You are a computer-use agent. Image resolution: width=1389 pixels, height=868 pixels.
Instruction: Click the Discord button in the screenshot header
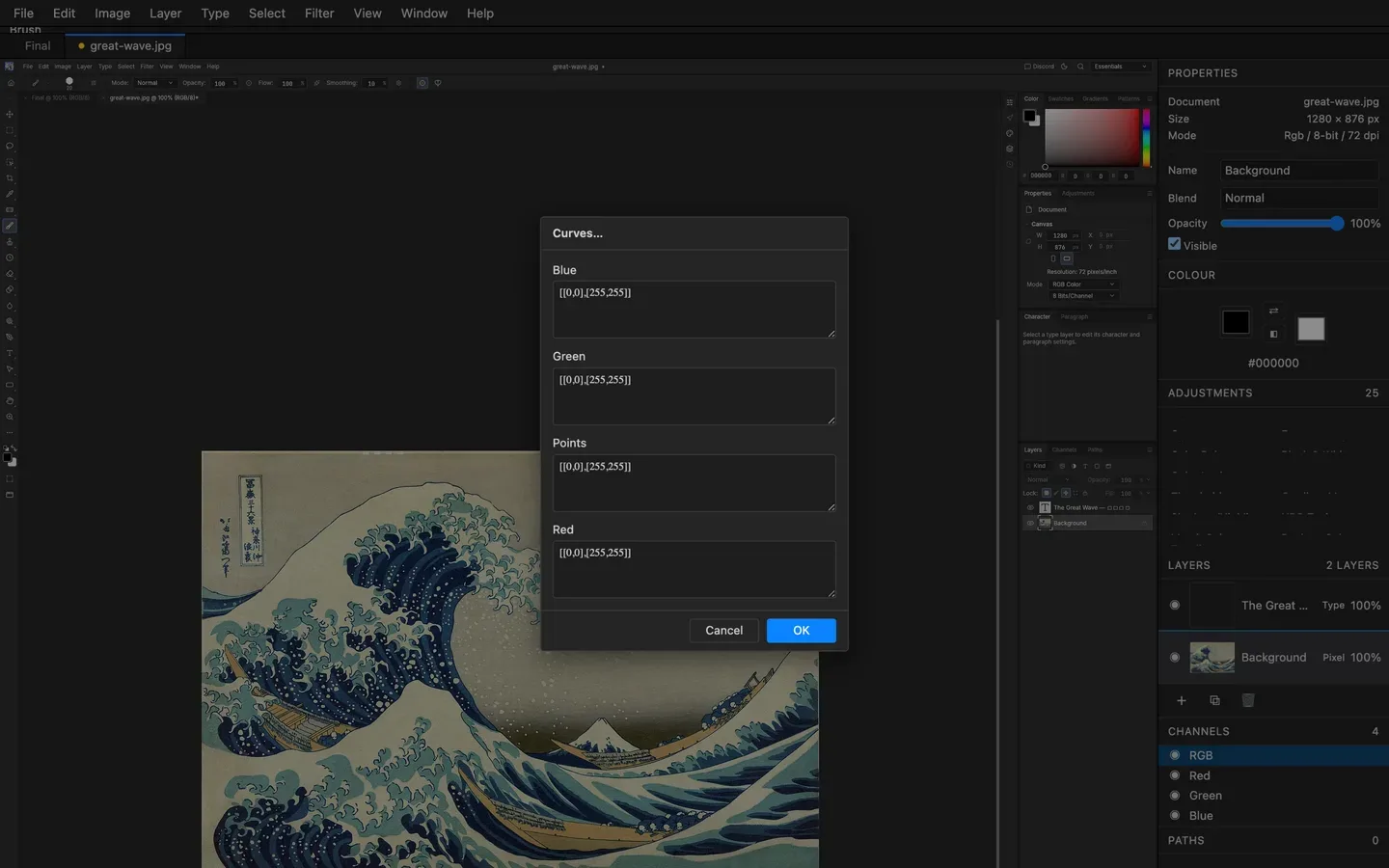pos(1039,67)
